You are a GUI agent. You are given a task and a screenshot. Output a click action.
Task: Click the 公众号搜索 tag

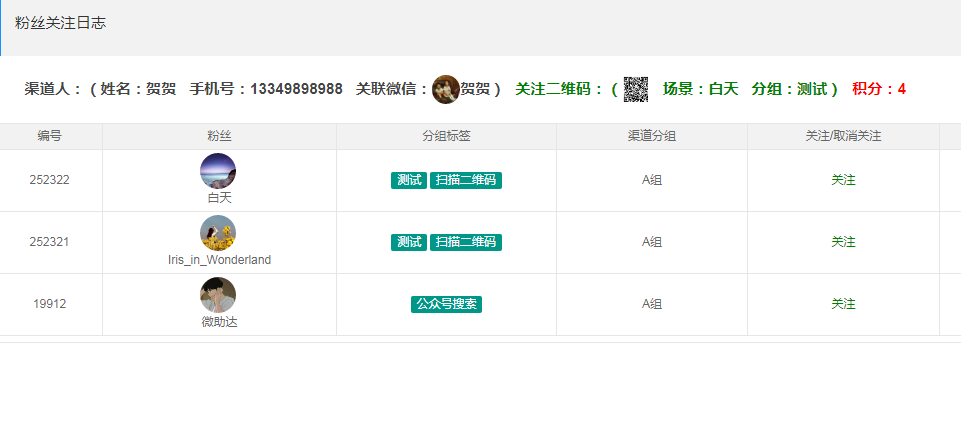click(x=446, y=304)
